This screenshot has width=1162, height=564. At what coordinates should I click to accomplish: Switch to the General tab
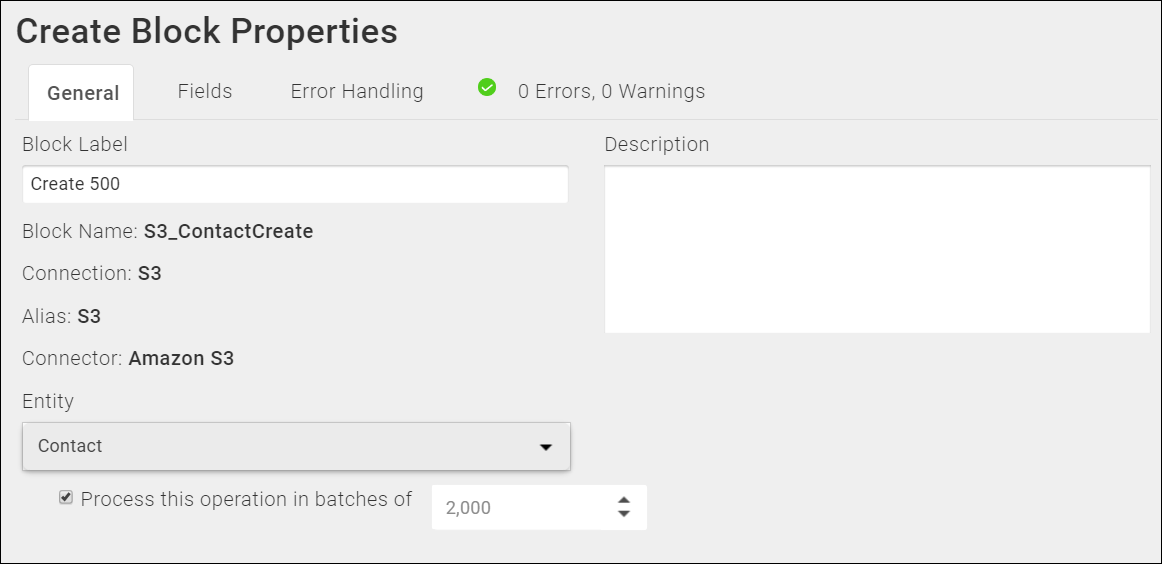point(82,93)
